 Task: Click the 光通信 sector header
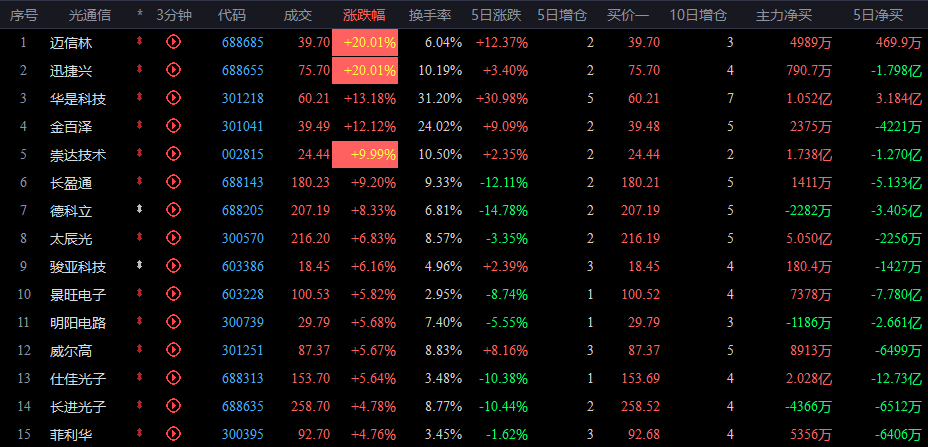point(89,15)
